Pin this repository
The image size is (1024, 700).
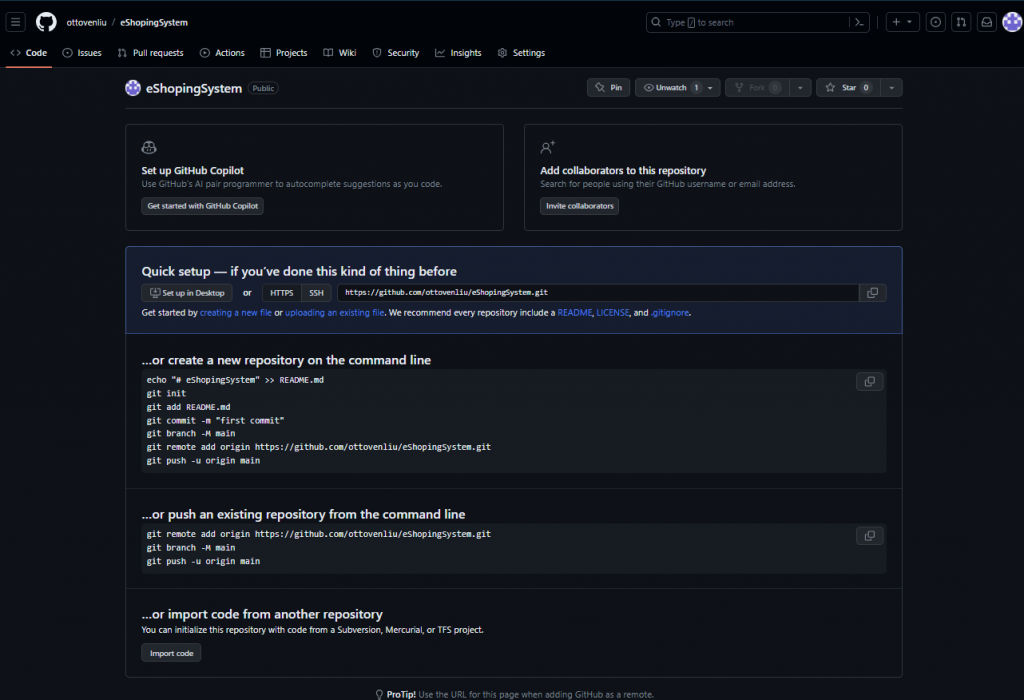click(x=608, y=88)
